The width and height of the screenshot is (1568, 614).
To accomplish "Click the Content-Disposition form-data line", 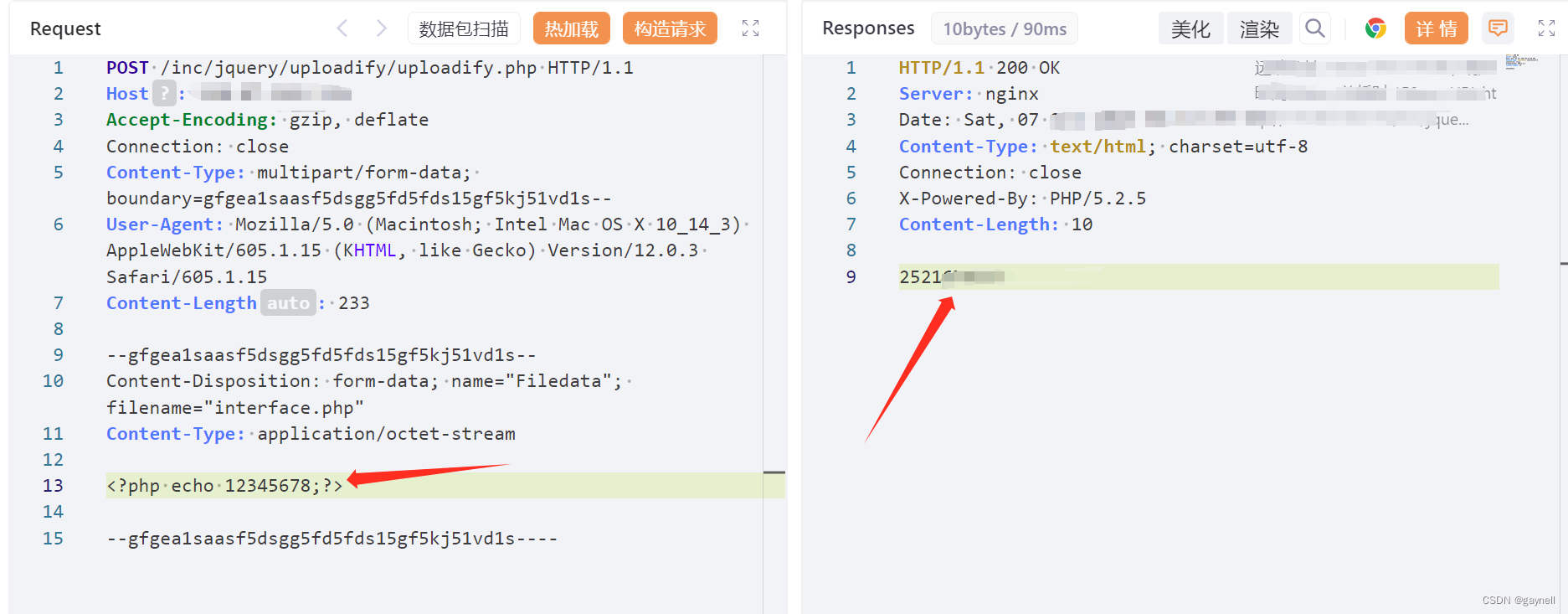I will [x=368, y=381].
